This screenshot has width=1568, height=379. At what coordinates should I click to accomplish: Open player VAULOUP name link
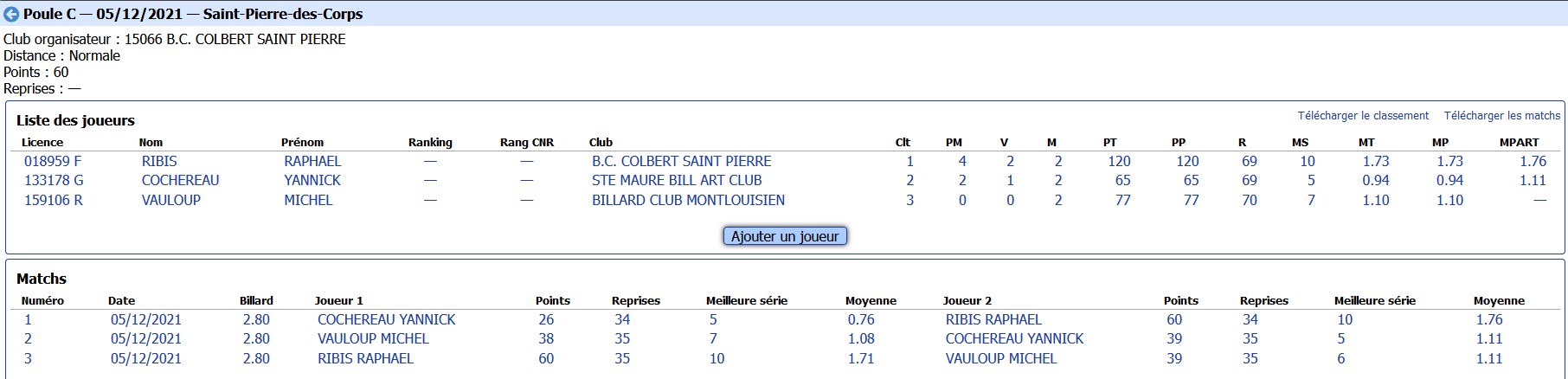[x=171, y=200]
